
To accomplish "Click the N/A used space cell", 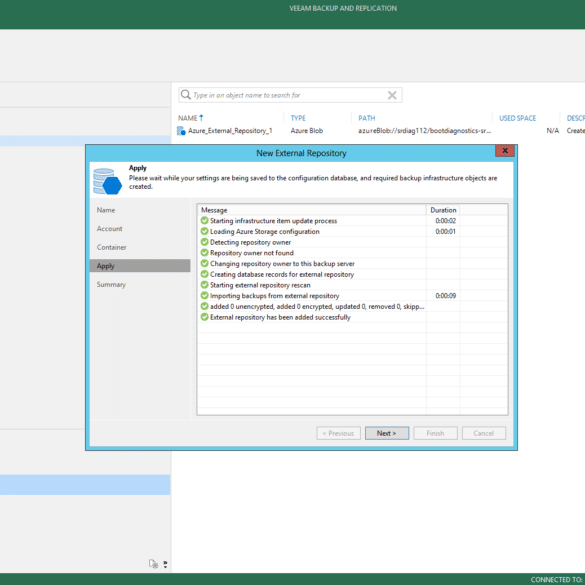I will coord(553,131).
